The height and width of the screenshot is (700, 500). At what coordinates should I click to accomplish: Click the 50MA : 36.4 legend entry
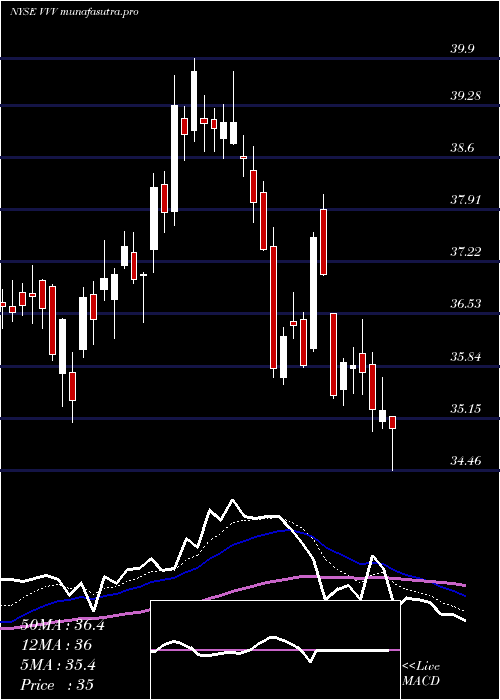[62, 625]
